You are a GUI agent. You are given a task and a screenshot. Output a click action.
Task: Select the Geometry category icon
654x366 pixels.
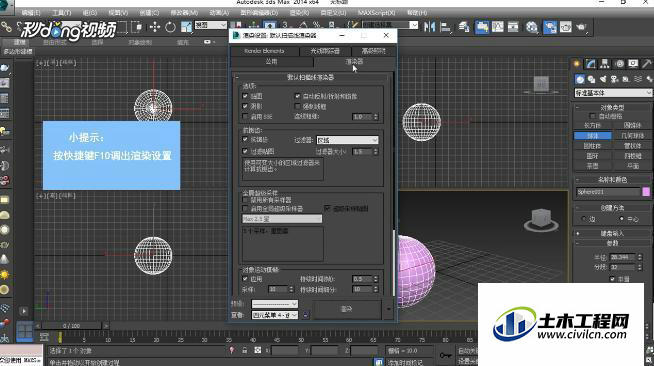pyautogui.click(x=580, y=79)
